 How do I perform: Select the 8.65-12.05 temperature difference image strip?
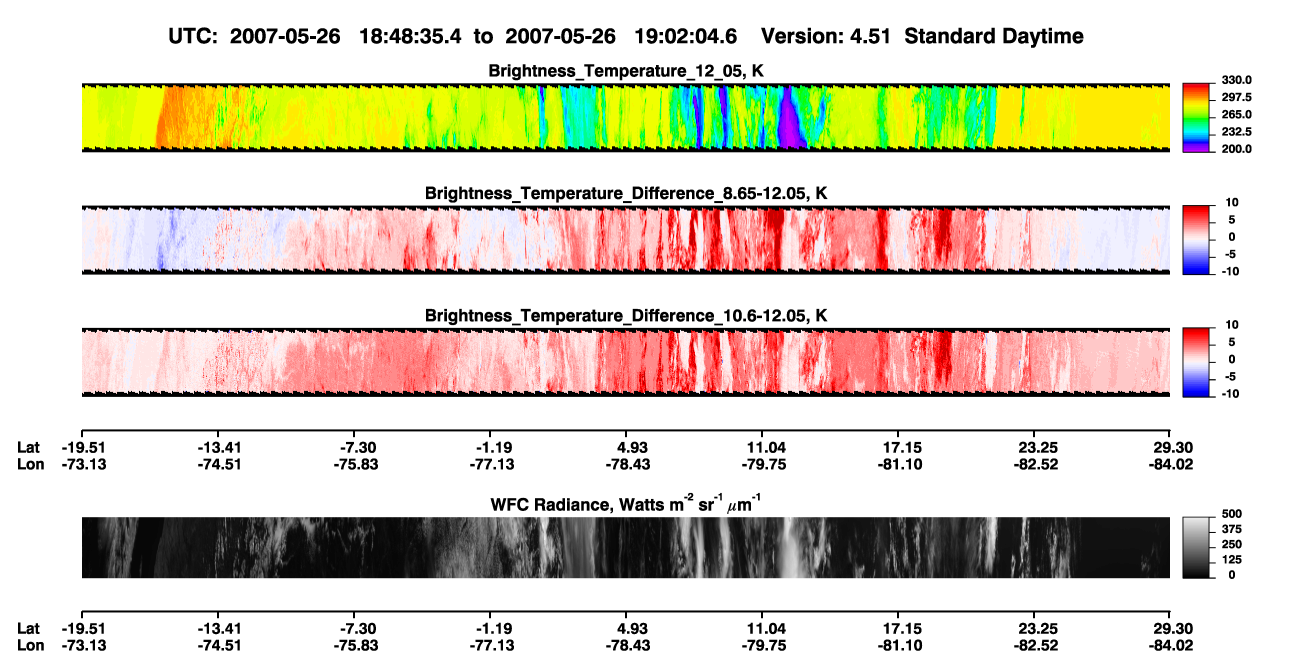(x=625, y=239)
